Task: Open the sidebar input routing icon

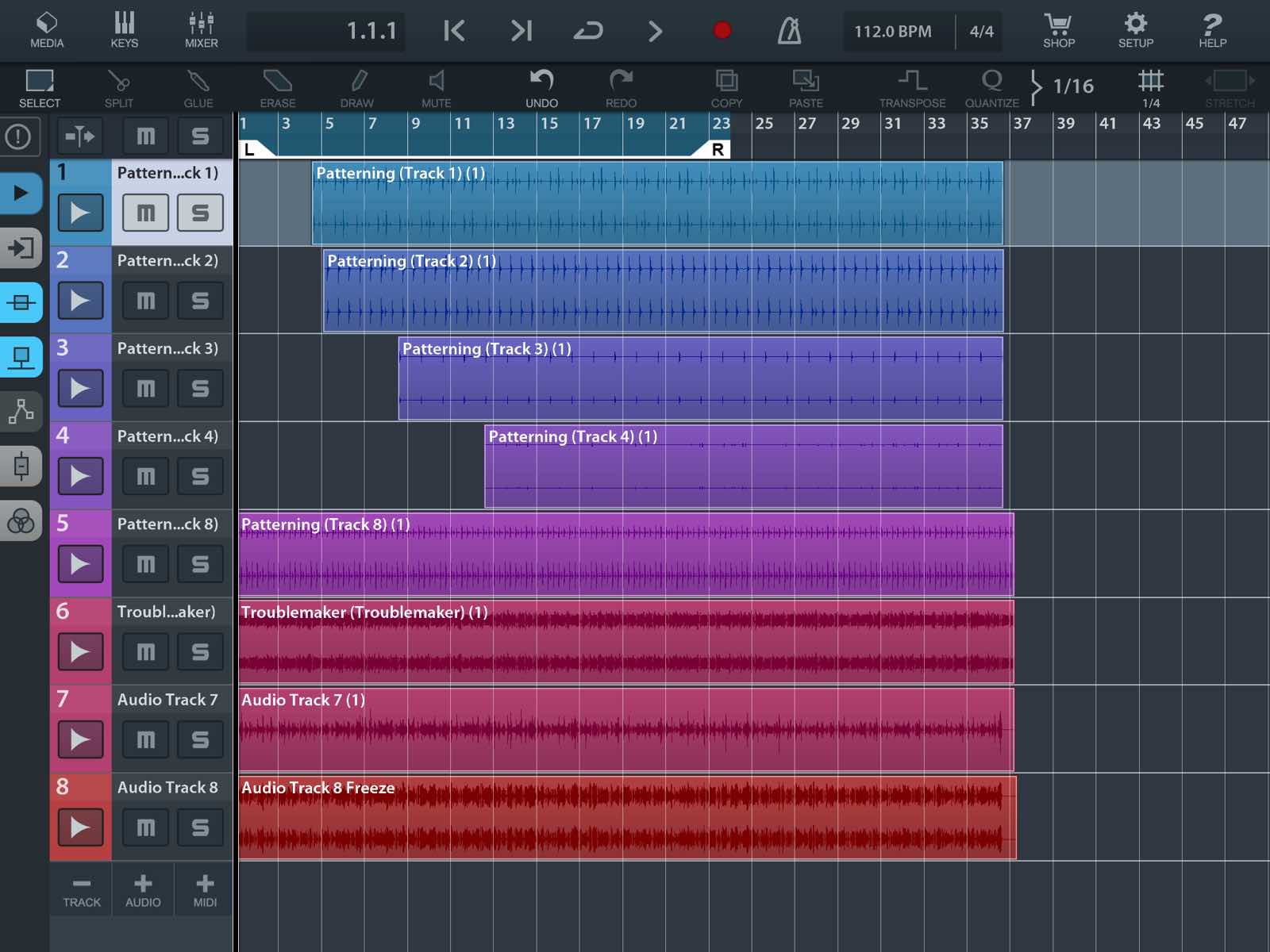Action: (21, 248)
